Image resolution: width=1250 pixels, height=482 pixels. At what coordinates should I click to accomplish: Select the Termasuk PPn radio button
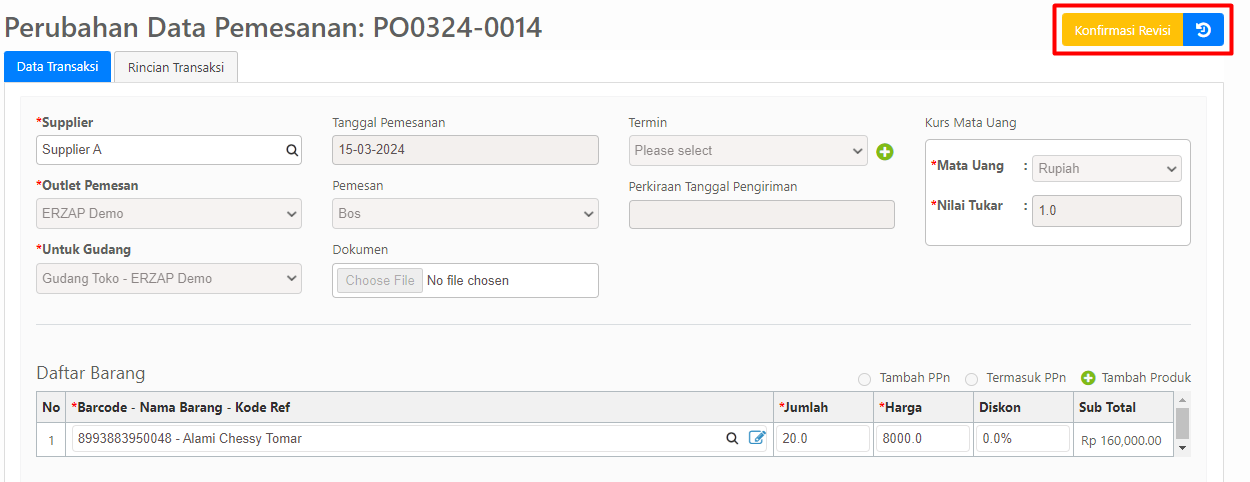[971, 379]
